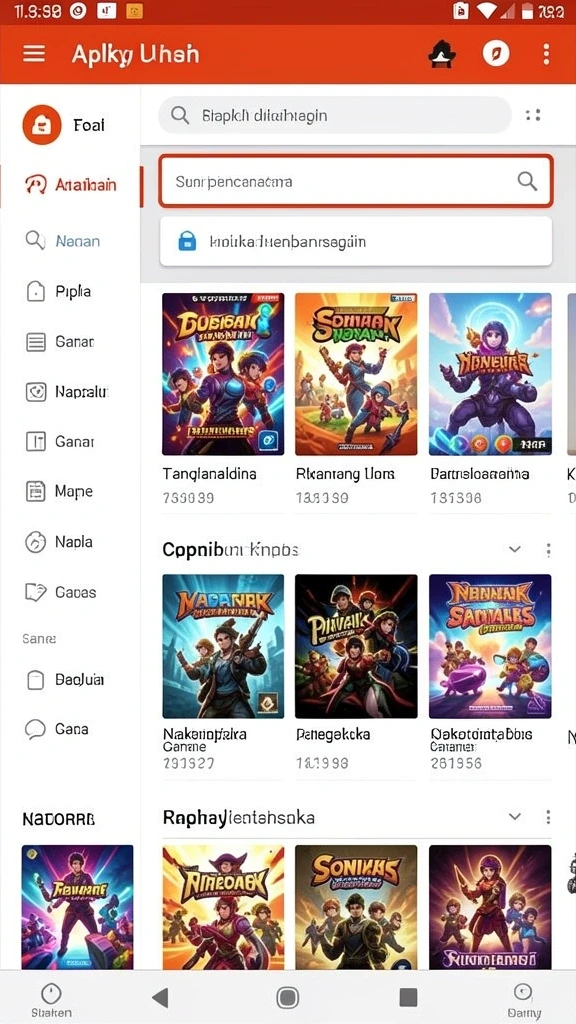Screen dimensions: 576x1024
Task: Click the Panegekoka title text
Action: coord(333,735)
